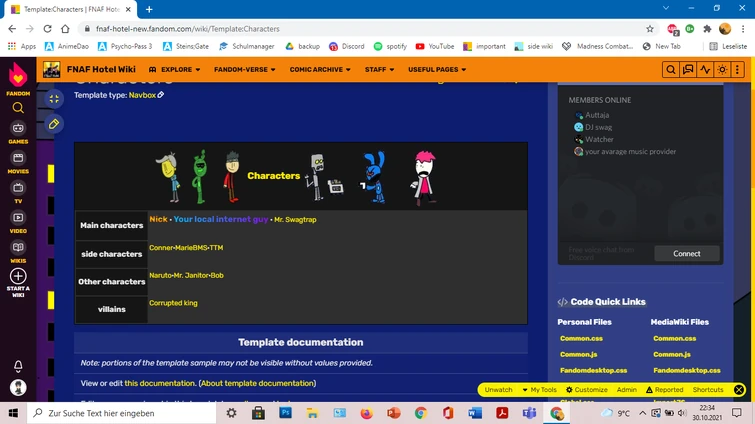
Task: Click the collapse content width icon
Action: point(54,99)
